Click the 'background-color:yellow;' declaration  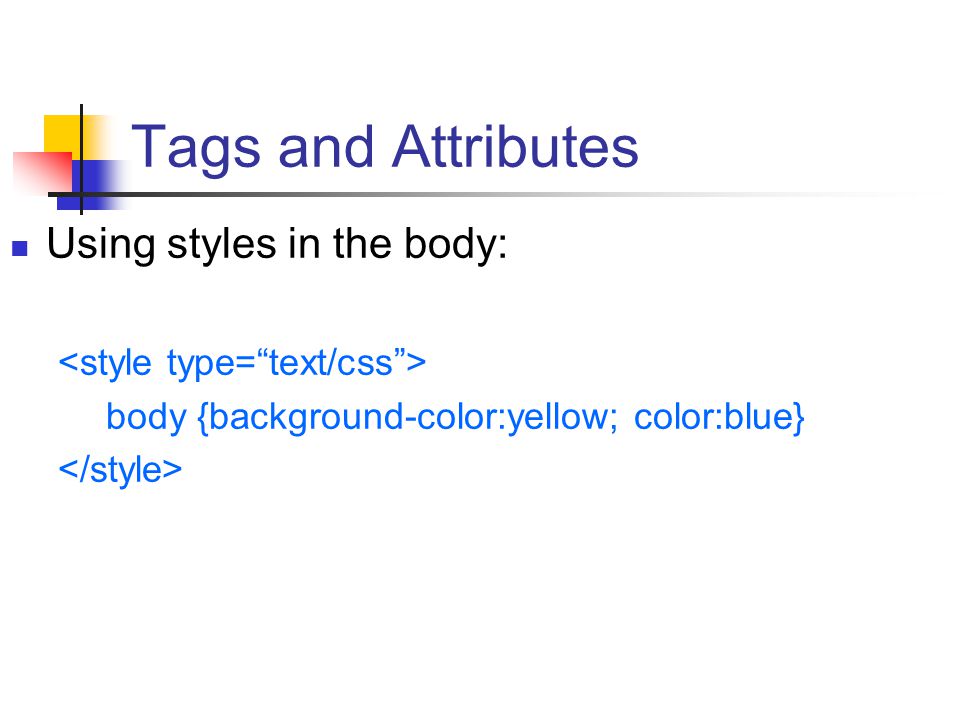[408, 418]
